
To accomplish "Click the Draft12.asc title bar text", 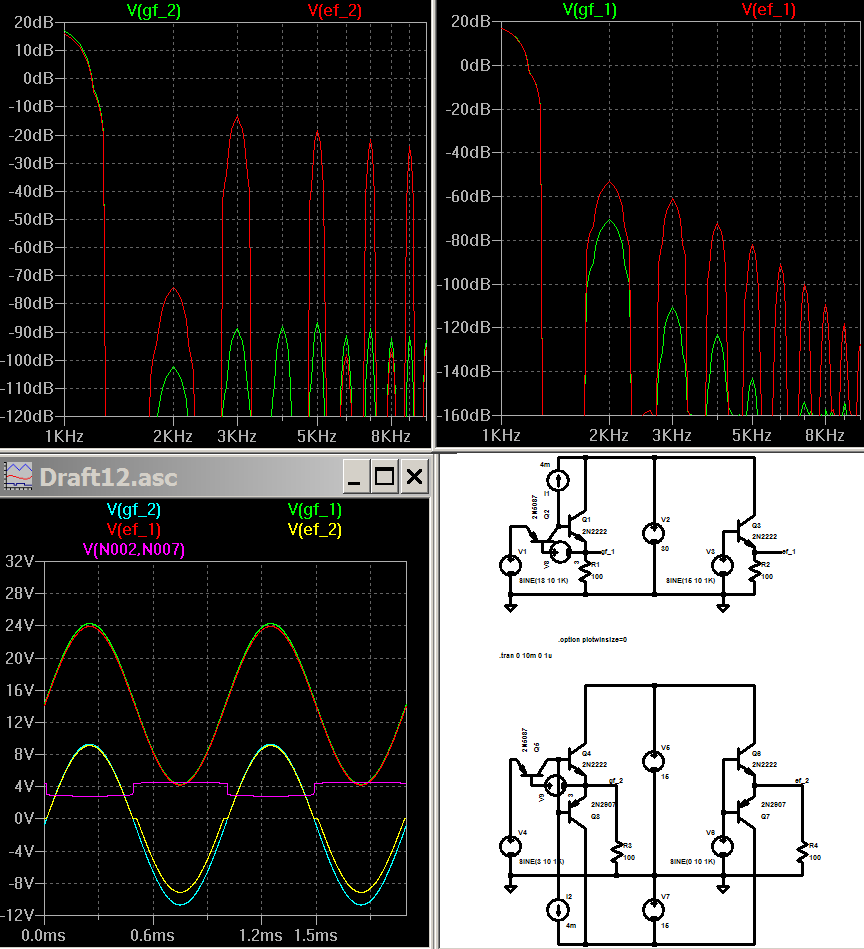I will tap(109, 478).
